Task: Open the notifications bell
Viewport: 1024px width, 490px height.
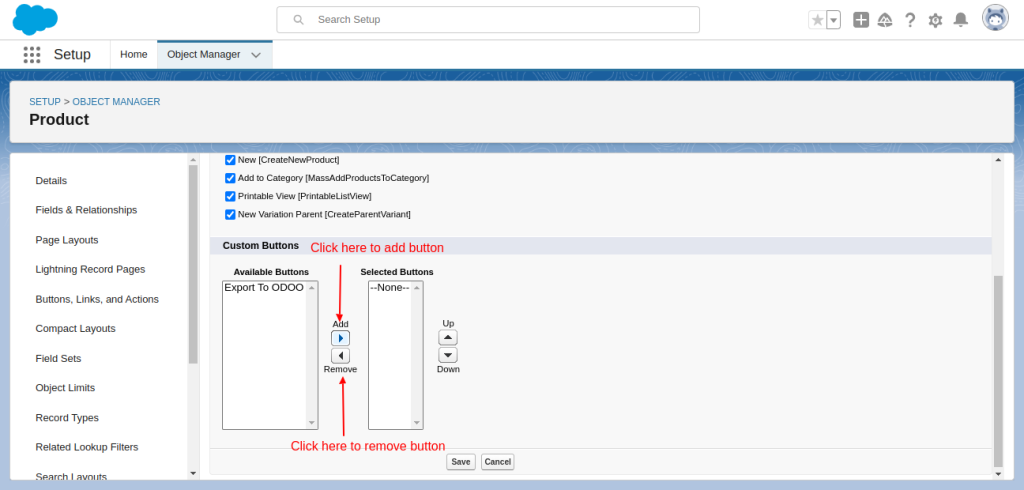Action: pos(961,20)
